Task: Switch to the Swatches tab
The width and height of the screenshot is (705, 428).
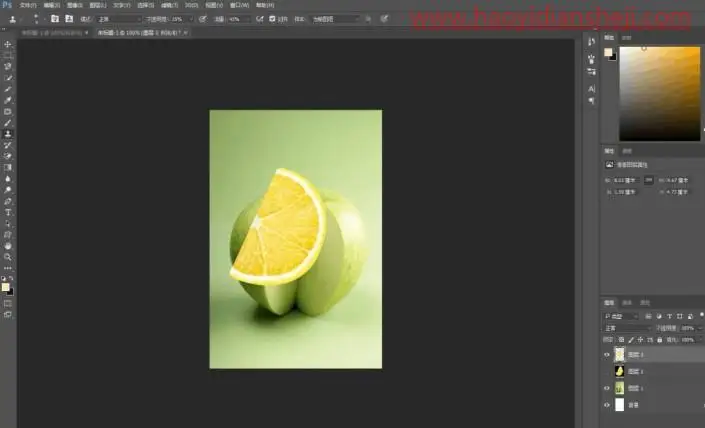Action: (x=626, y=38)
